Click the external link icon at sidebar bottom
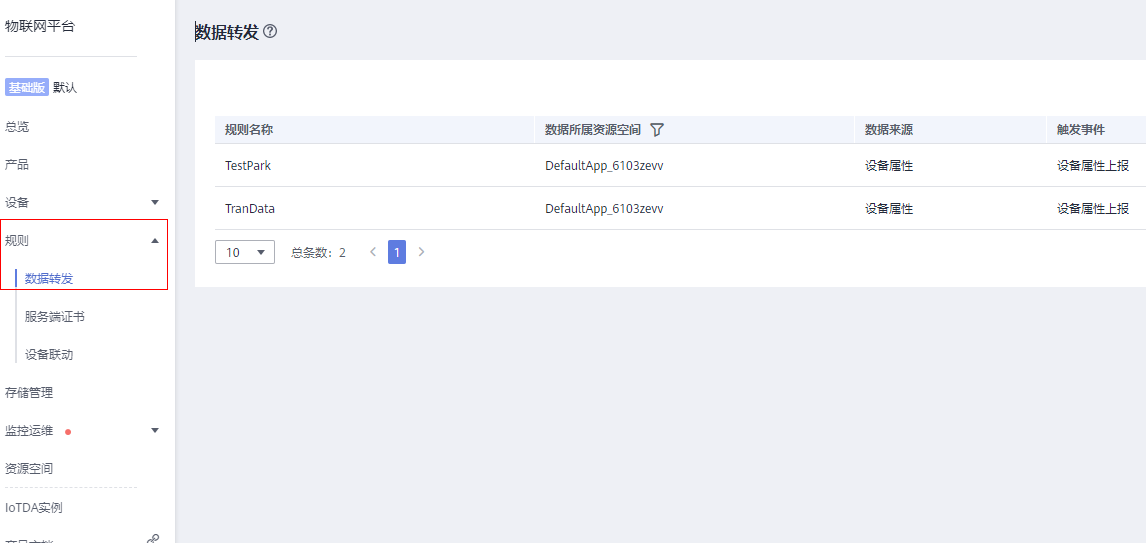This screenshot has height=543, width=1146. click(152, 539)
